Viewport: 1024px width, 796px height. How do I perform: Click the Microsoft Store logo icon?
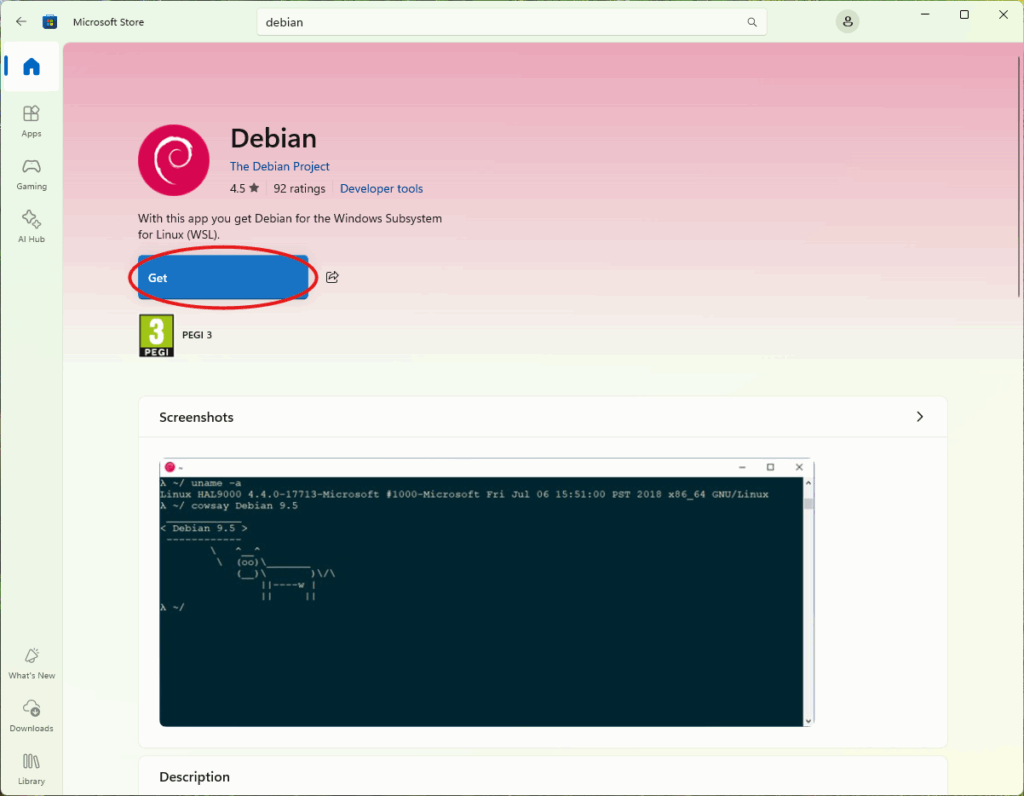(x=50, y=22)
